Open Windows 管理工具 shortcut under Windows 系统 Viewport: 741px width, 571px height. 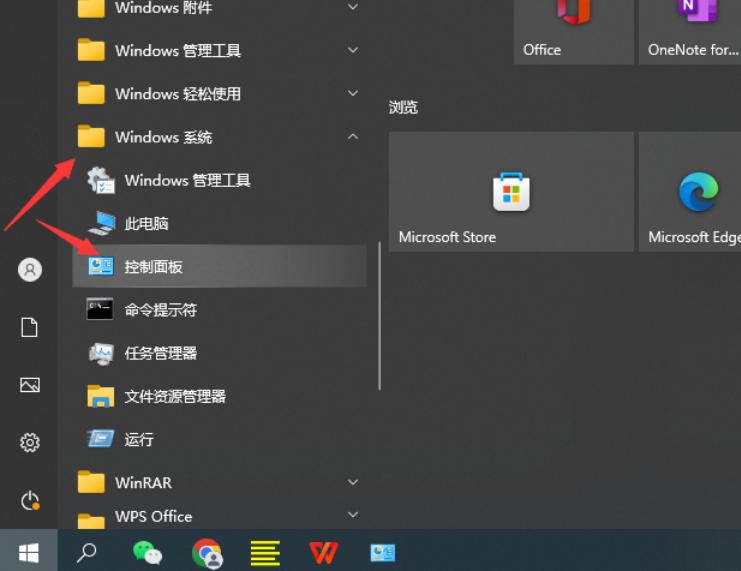click(220, 180)
